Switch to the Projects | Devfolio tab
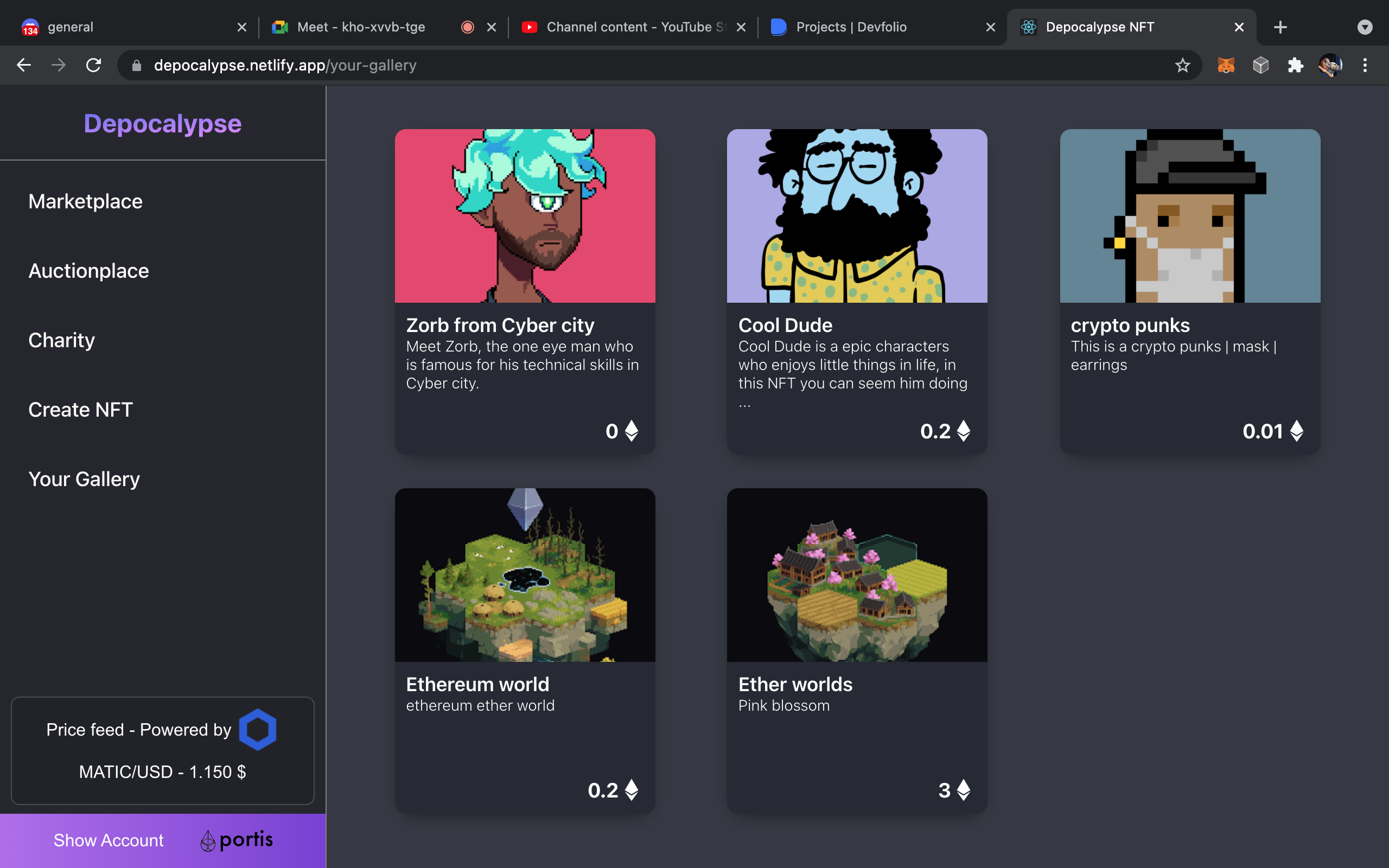 pos(851,27)
